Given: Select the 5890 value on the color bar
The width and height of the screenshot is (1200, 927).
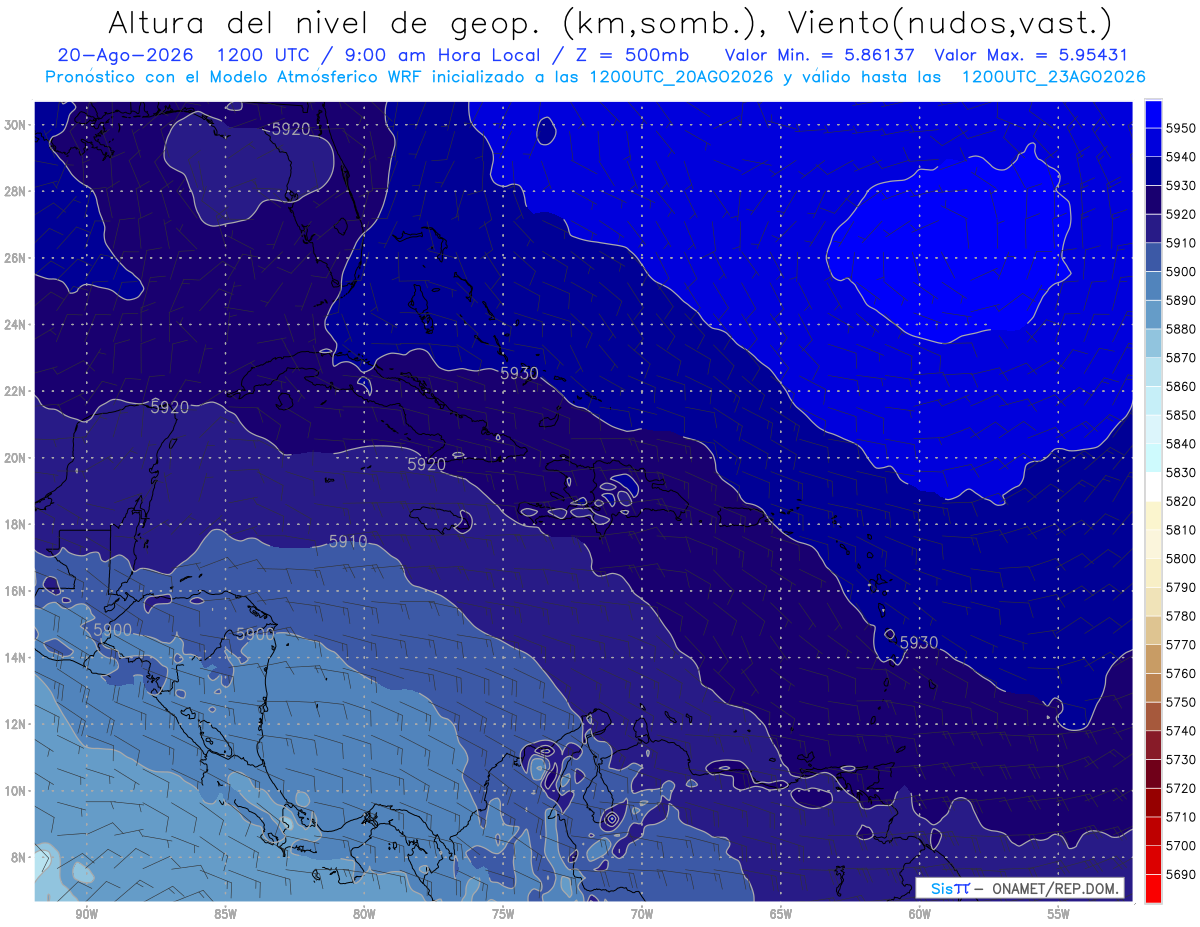Looking at the screenshot, I should tap(1182, 301).
